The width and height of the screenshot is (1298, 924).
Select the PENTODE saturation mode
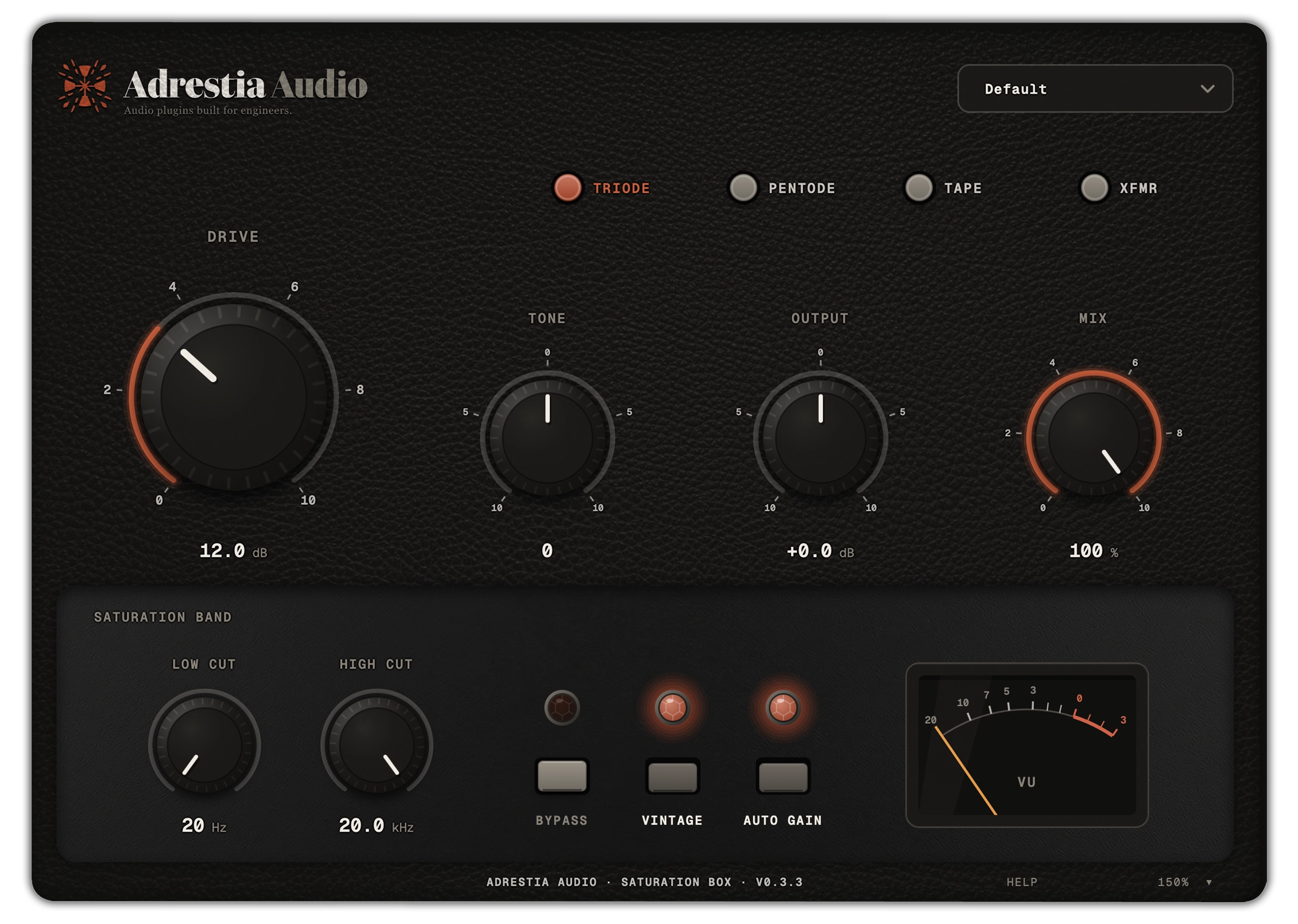click(781, 188)
